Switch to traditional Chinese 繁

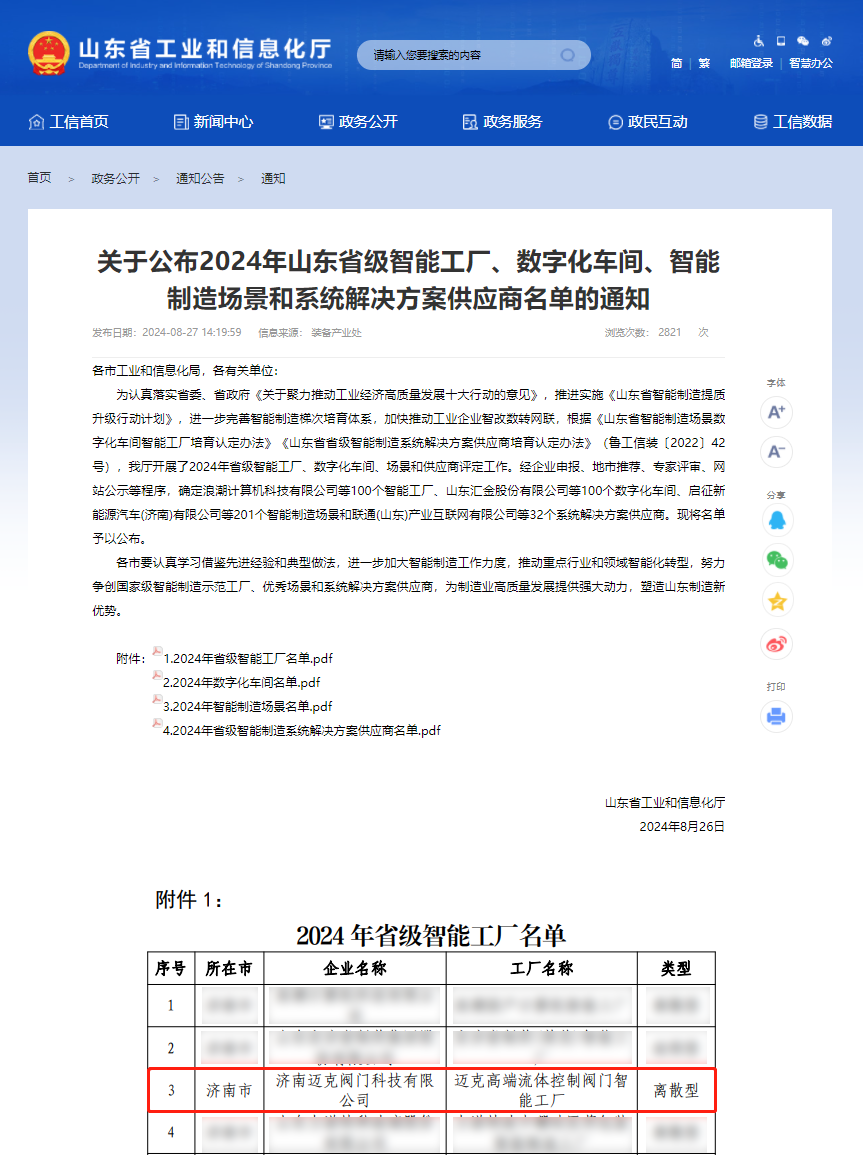click(x=704, y=63)
